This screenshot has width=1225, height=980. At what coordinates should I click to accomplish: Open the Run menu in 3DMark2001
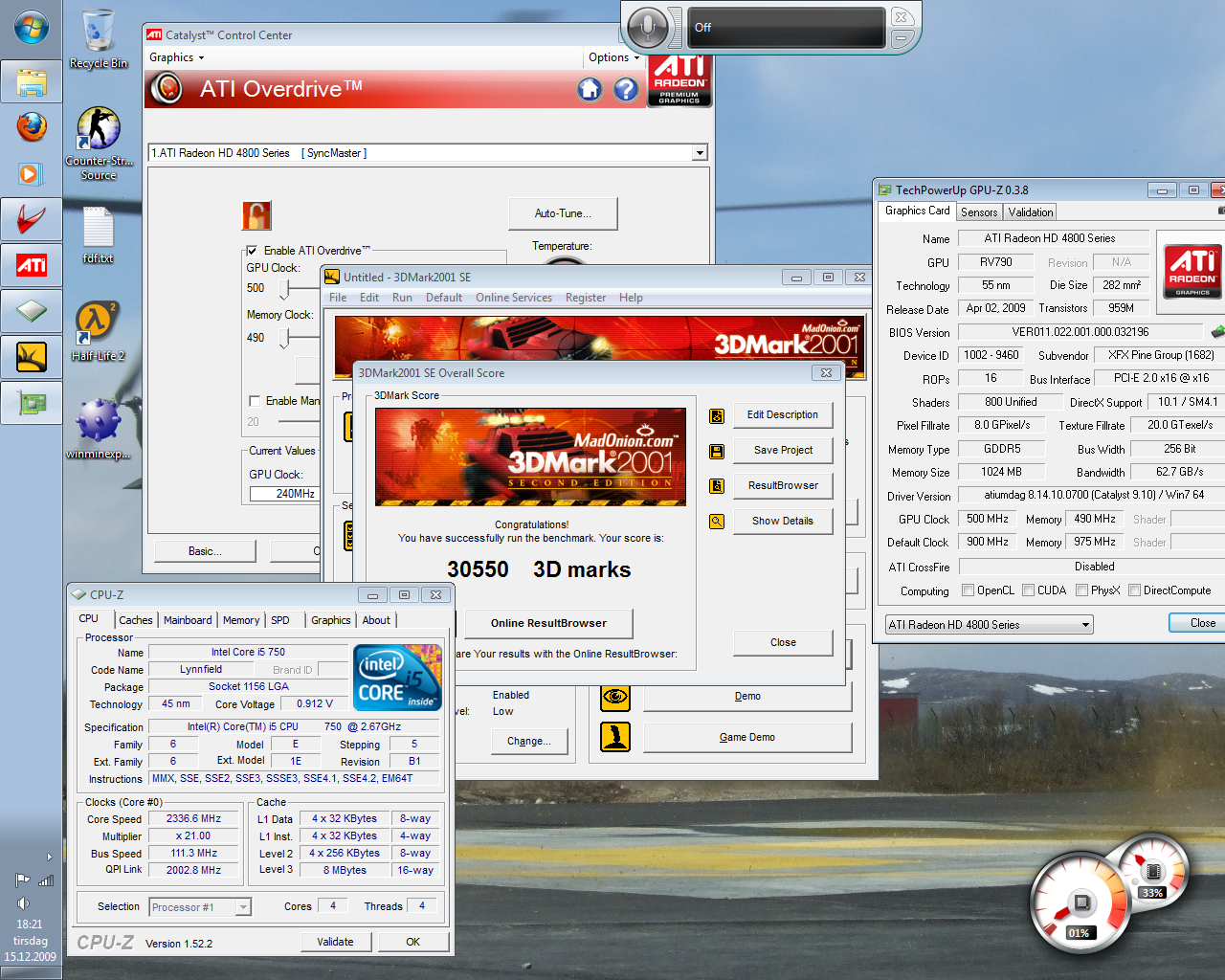pos(402,298)
